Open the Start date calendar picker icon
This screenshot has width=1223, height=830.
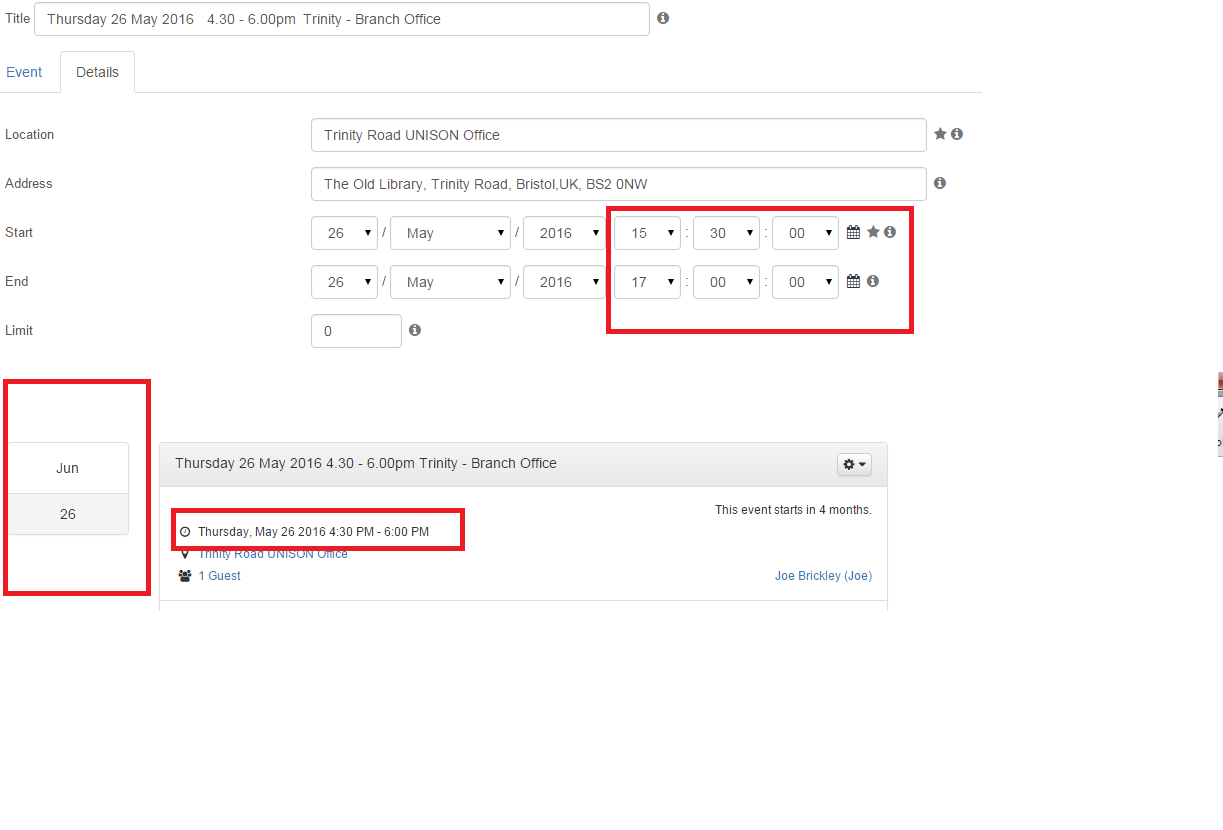coord(853,232)
